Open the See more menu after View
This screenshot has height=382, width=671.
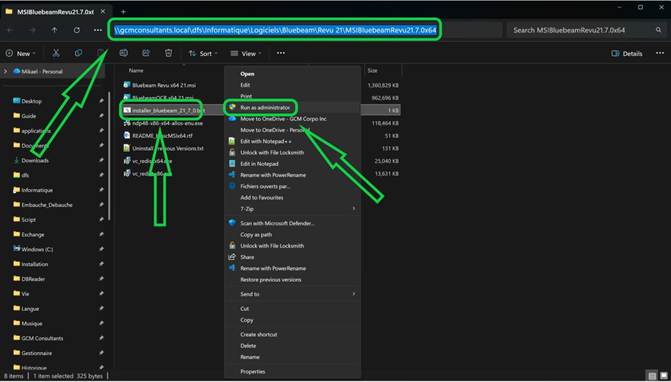(281, 53)
